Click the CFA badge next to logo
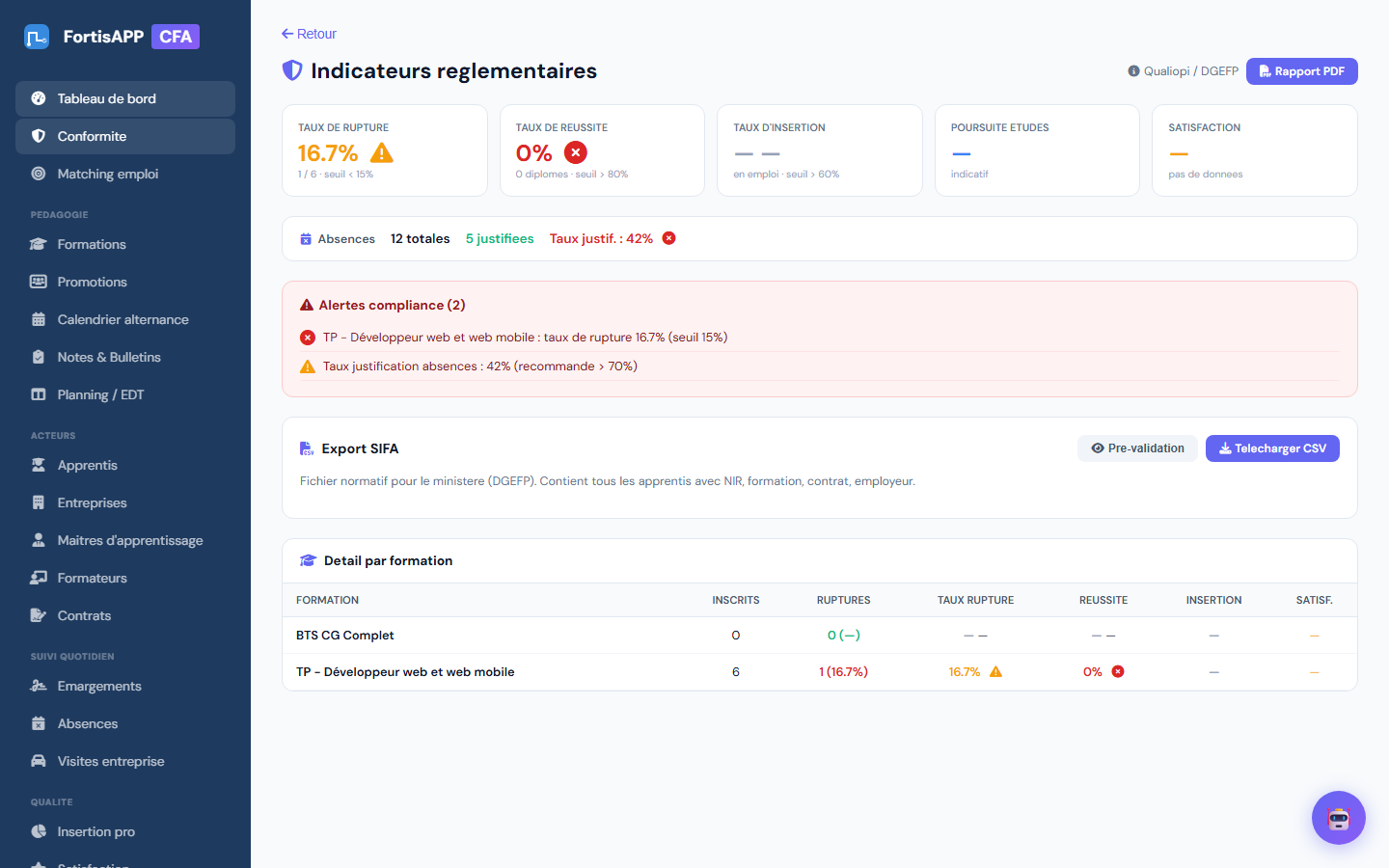Screen dimensions: 1389x868 click(176, 37)
